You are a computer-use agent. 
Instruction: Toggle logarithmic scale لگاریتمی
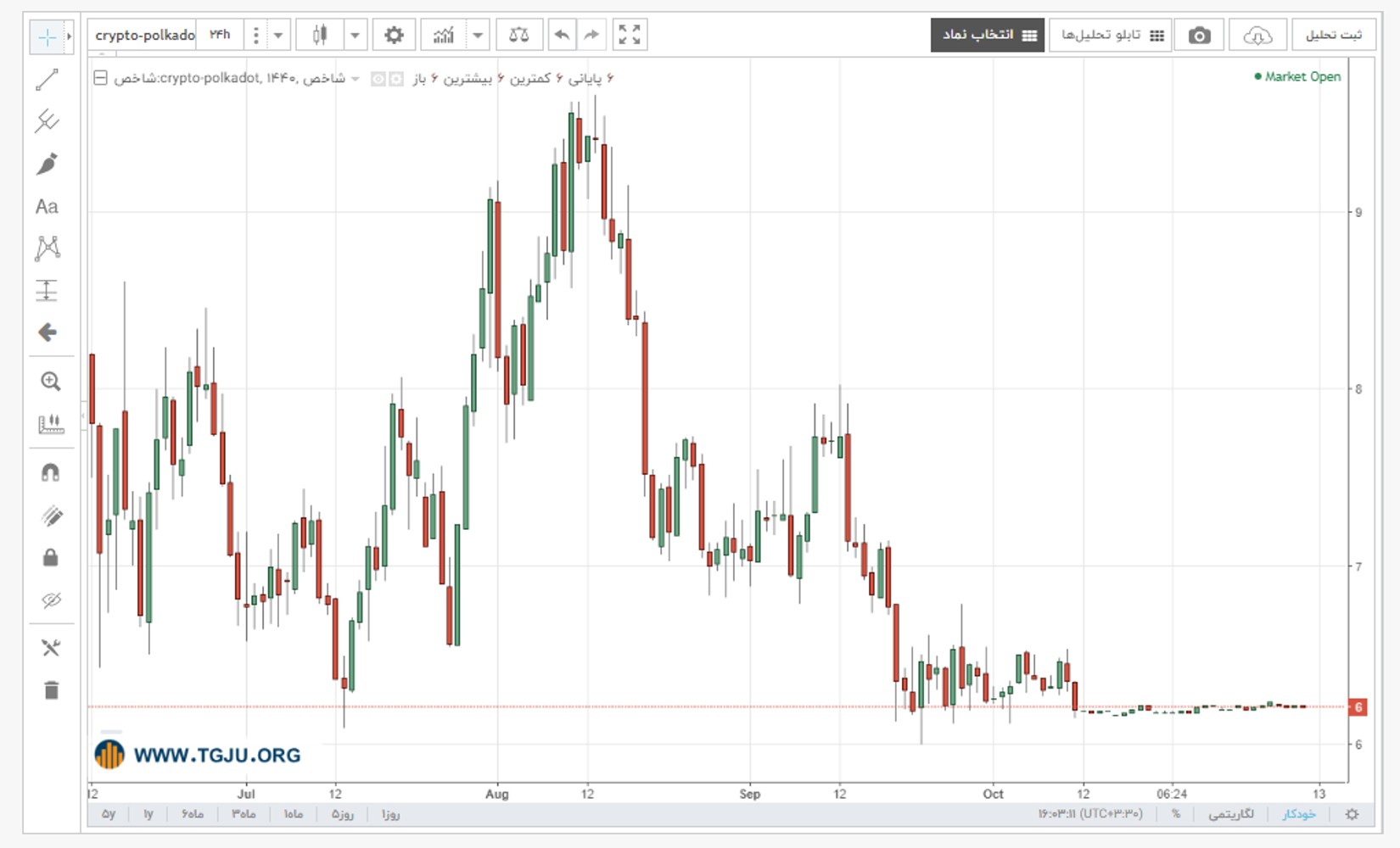coord(1231,814)
